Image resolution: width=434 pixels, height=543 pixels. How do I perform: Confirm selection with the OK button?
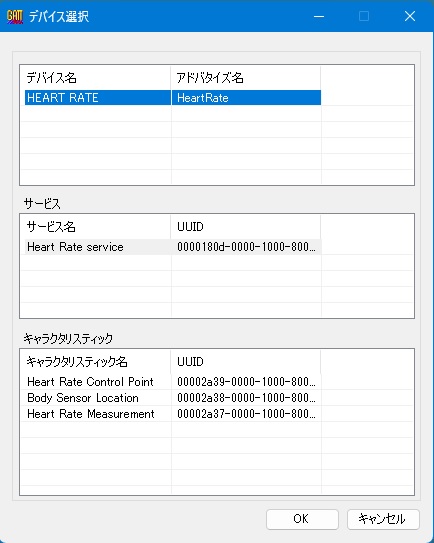click(302, 519)
